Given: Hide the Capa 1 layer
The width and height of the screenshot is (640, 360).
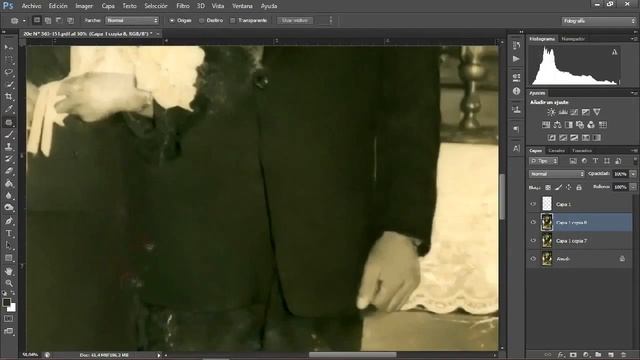Looking at the screenshot, I should [x=533, y=204].
